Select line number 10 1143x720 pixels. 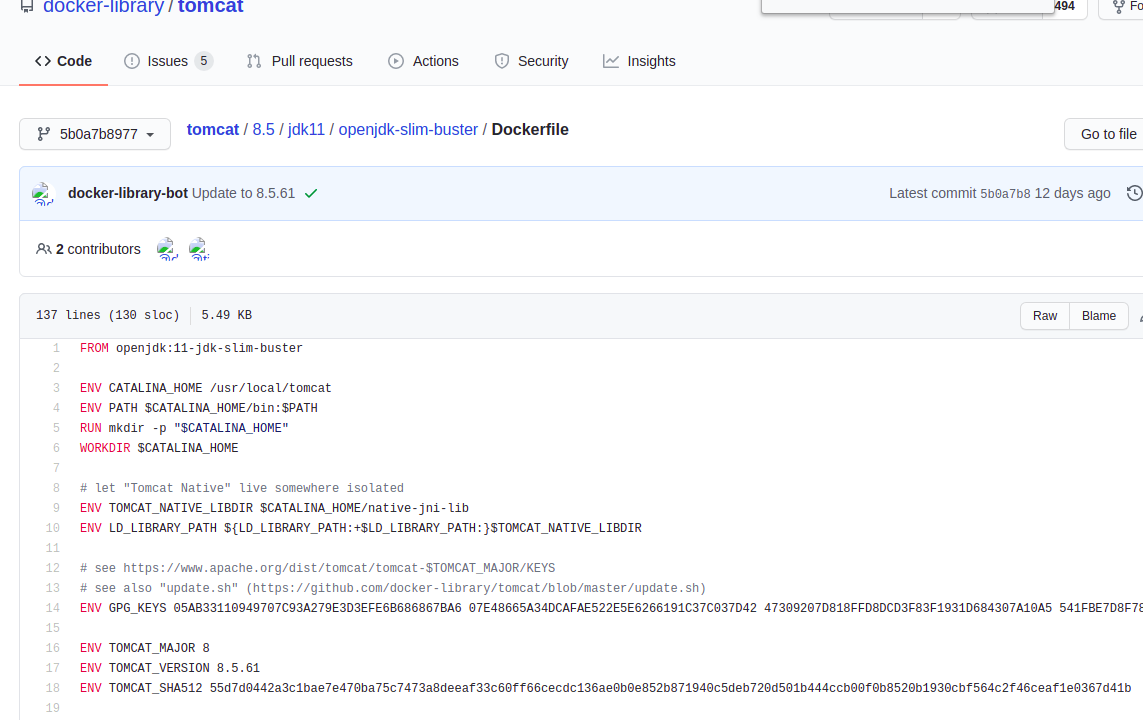[x=52, y=528]
